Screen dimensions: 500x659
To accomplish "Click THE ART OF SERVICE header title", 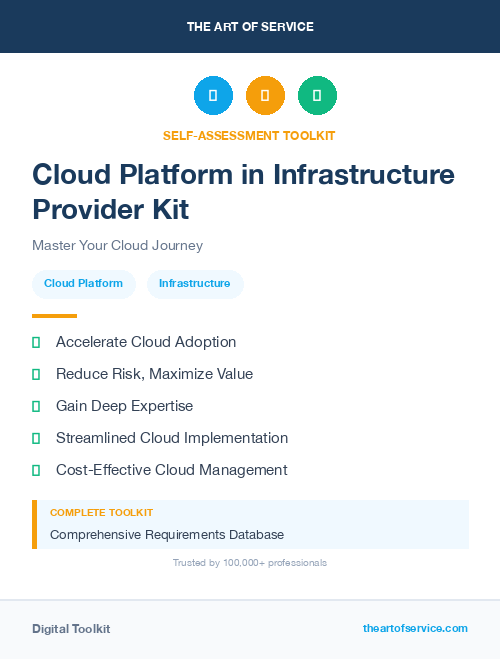I will 250,27.
